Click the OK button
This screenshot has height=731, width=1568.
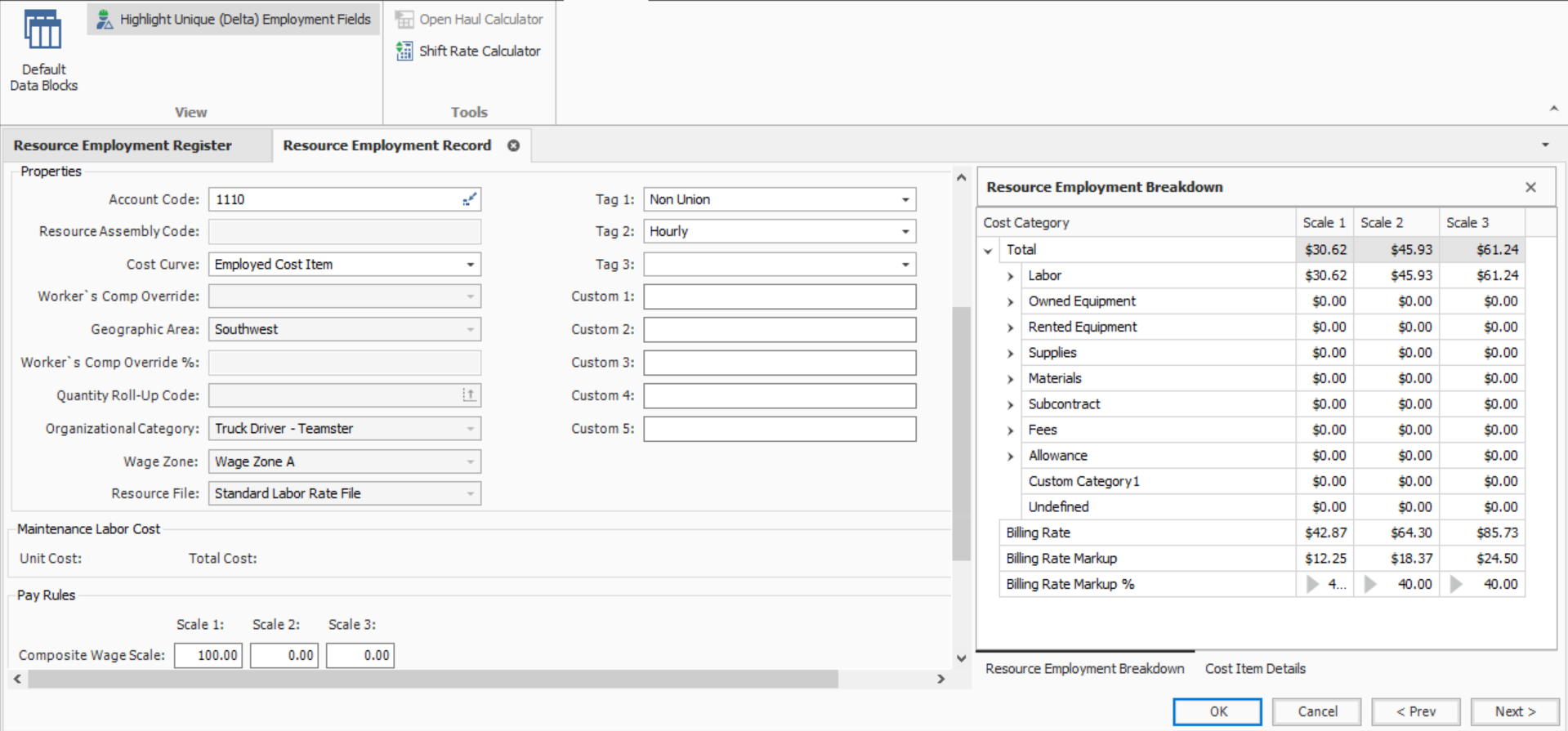(1217, 711)
